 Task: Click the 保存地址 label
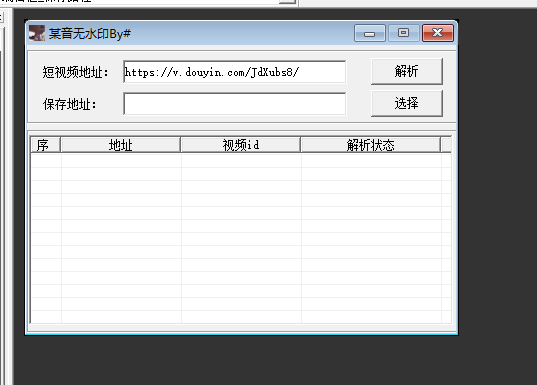pyautogui.click(x=70, y=104)
